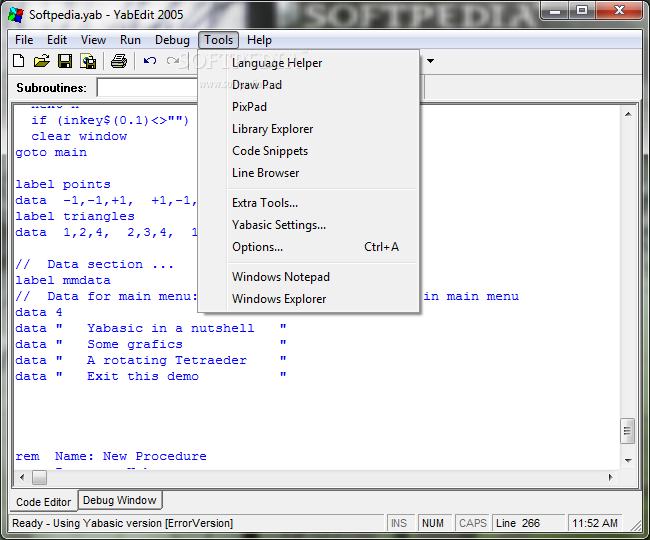Click the INS status bar indicator

click(399, 523)
